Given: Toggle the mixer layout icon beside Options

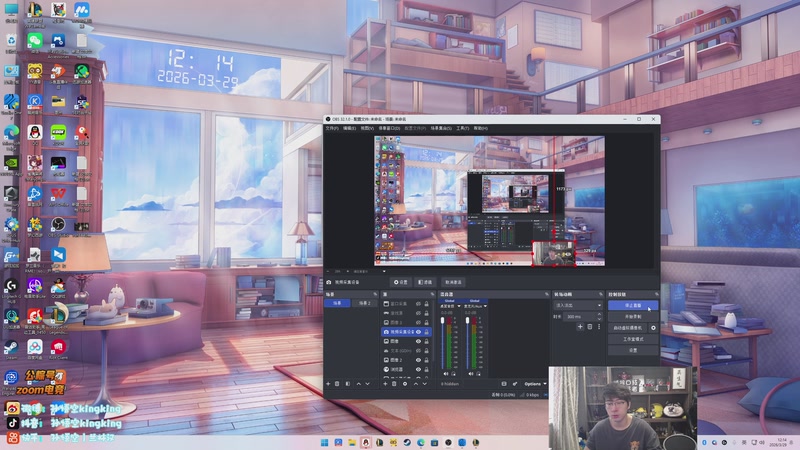Looking at the screenshot, I should [504, 384].
